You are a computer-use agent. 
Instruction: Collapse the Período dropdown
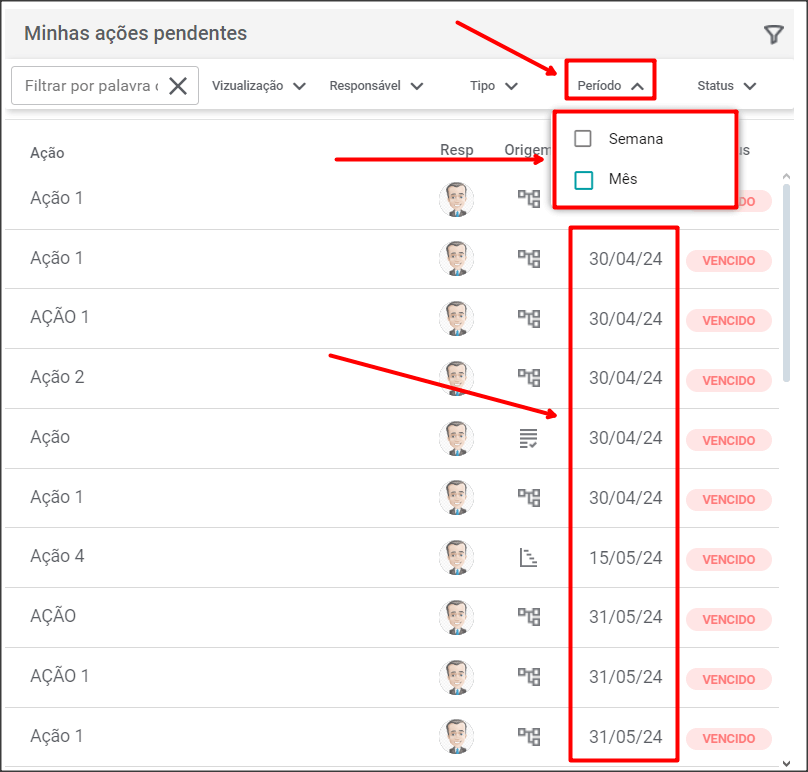click(x=611, y=86)
